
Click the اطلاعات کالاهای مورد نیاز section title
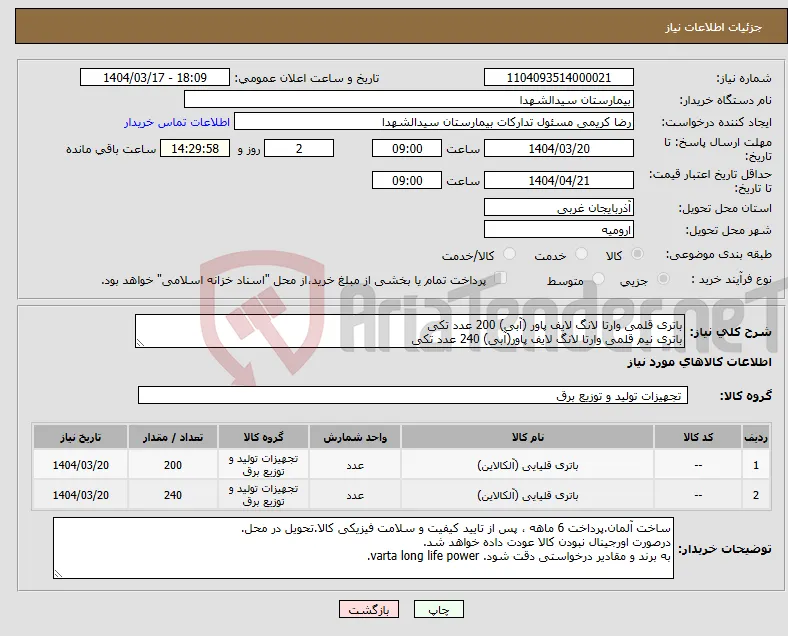click(x=699, y=362)
